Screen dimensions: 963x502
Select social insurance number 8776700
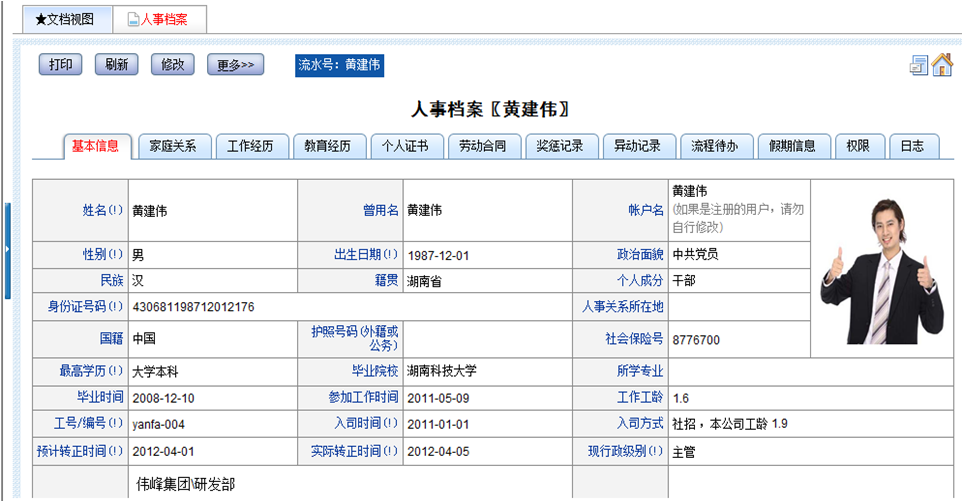coord(696,340)
